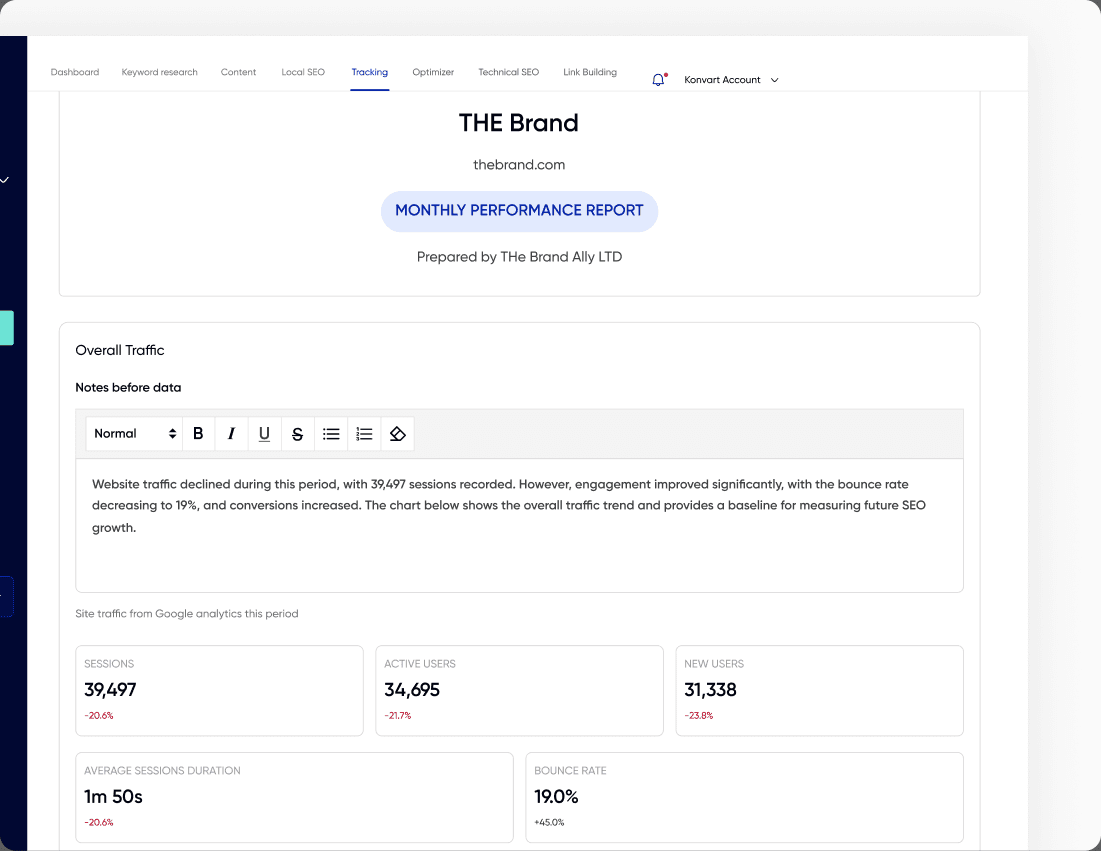The height and width of the screenshot is (851, 1101).
Task: Click the Monthly Performance Report badge
Action: 519,211
